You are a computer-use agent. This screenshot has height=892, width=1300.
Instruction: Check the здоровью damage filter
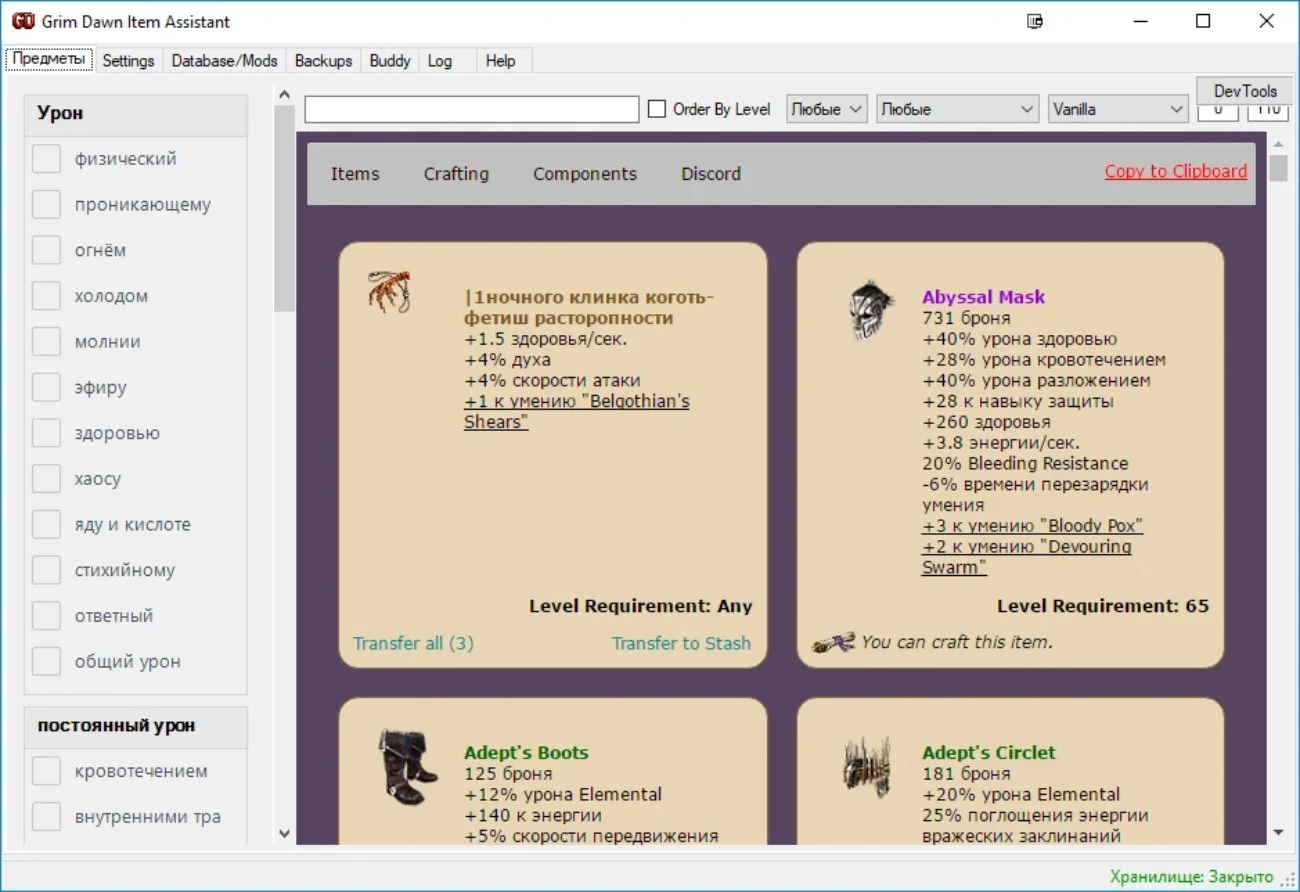click(x=47, y=433)
